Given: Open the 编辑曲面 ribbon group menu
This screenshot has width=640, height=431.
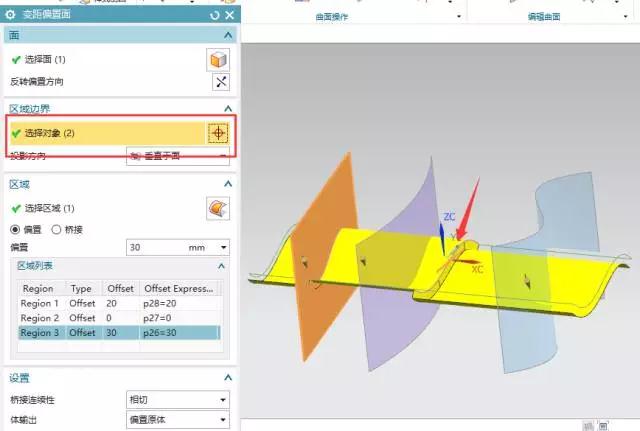Looking at the screenshot, I should pyautogui.click(x=629, y=17).
